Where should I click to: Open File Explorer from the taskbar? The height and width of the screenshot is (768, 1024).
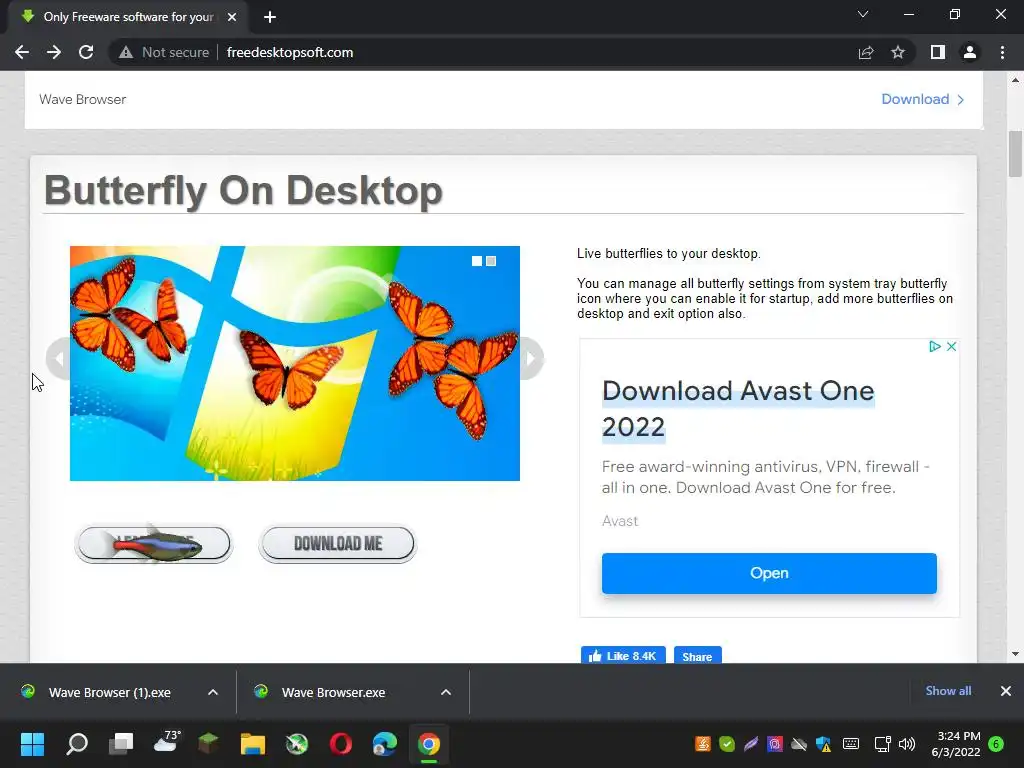click(x=253, y=743)
